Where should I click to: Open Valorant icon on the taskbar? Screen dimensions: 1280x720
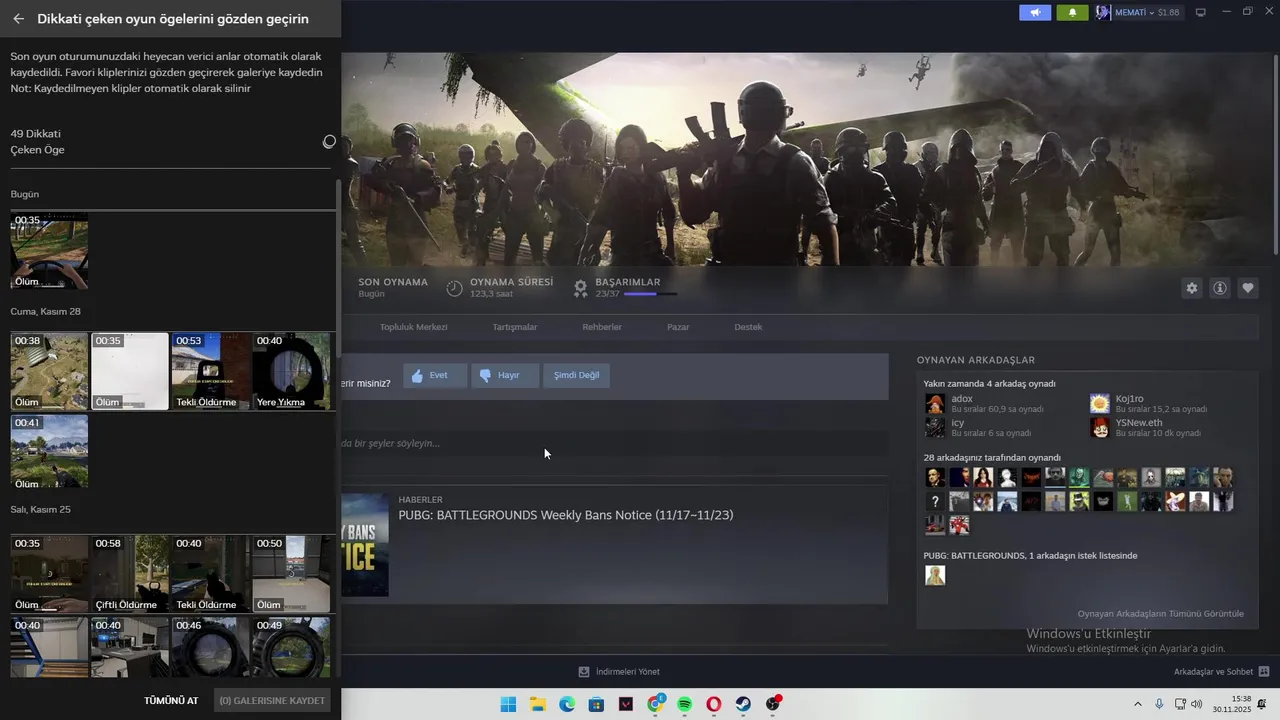coord(626,704)
